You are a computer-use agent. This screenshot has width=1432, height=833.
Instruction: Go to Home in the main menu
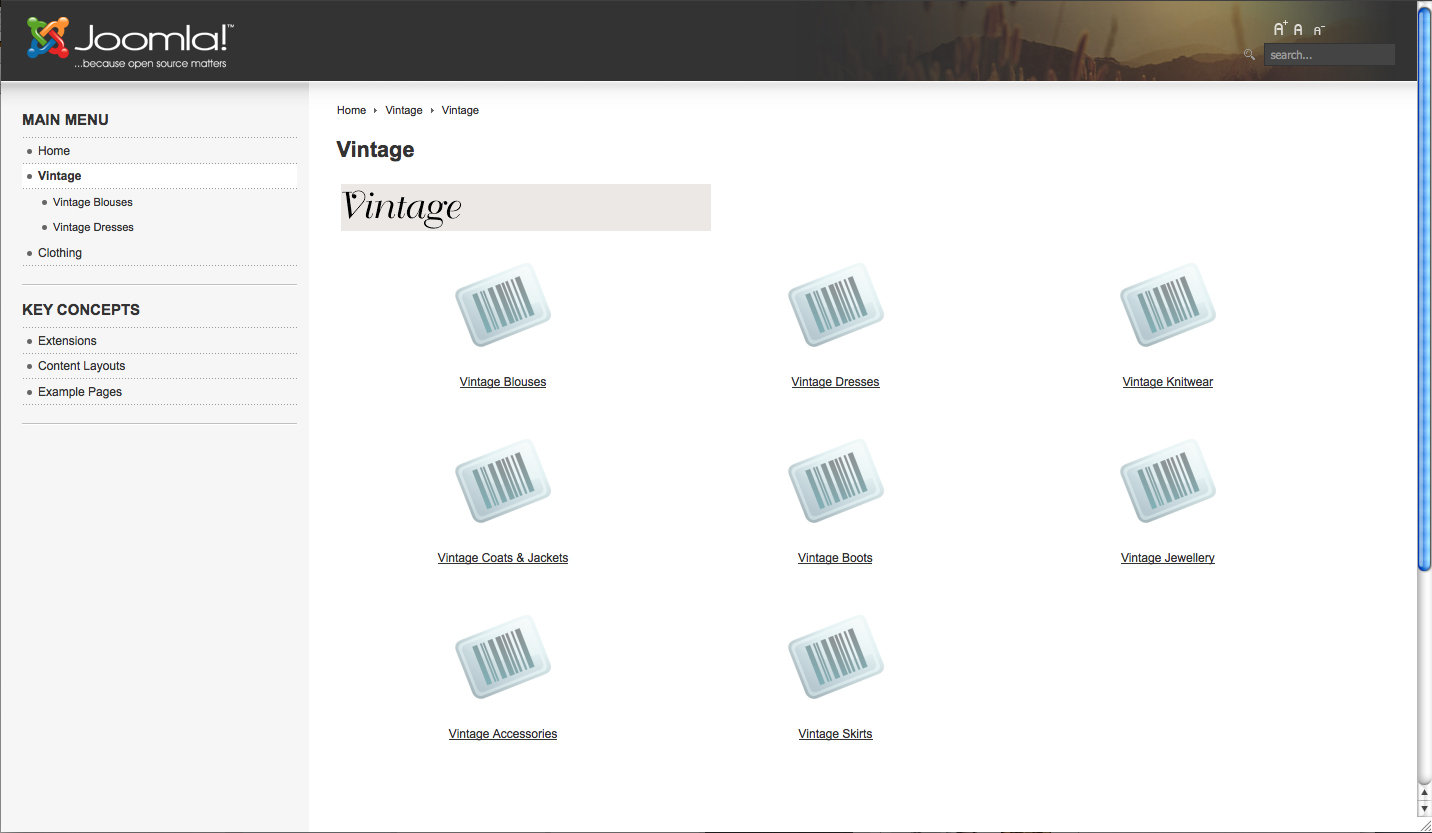pyautogui.click(x=54, y=151)
